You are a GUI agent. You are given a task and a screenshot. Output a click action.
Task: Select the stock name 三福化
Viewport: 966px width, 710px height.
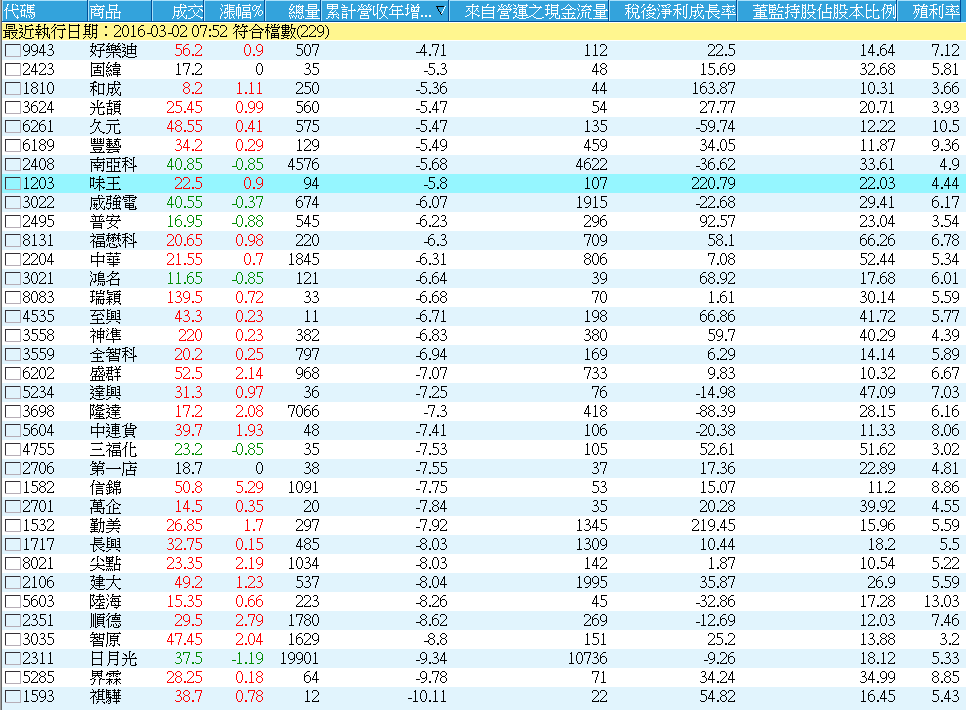(113, 450)
